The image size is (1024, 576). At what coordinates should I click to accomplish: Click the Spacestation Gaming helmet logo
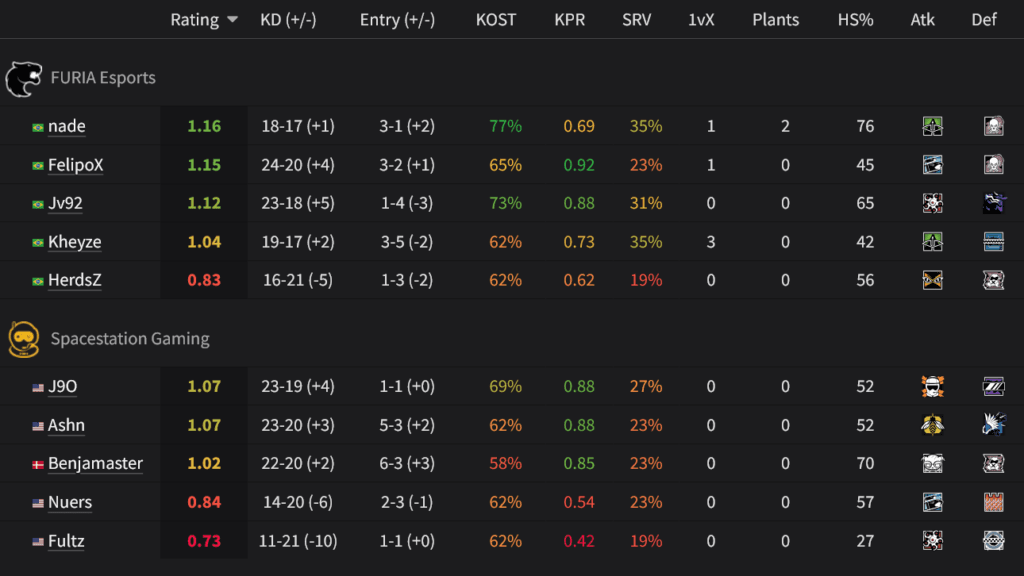tap(25, 339)
